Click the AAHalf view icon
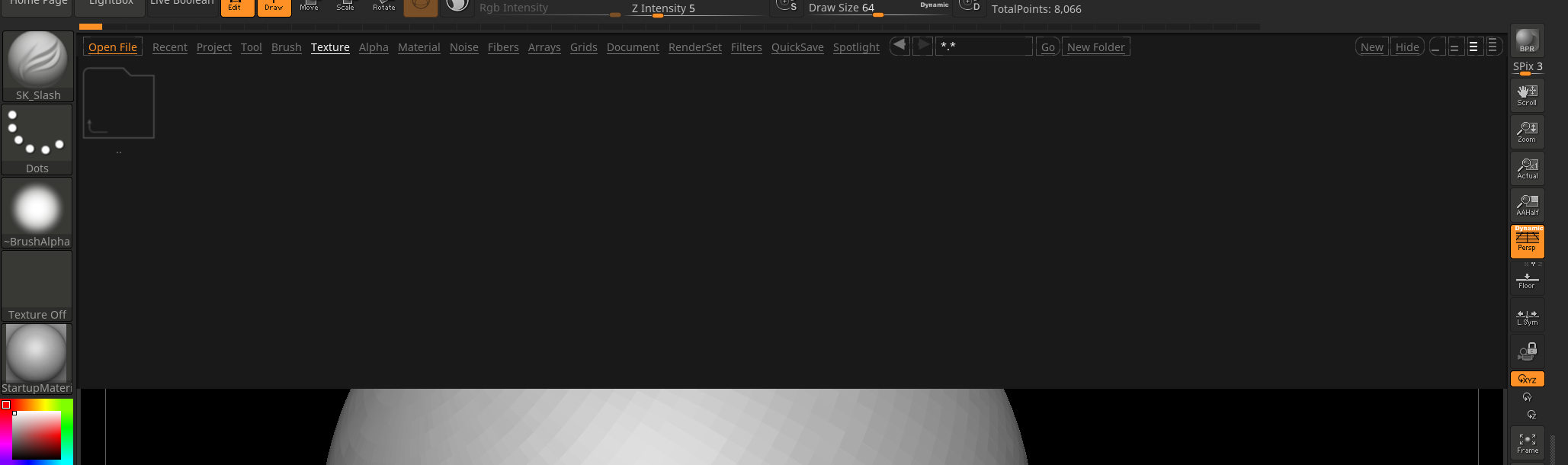 pyautogui.click(x=1527, y=205)
